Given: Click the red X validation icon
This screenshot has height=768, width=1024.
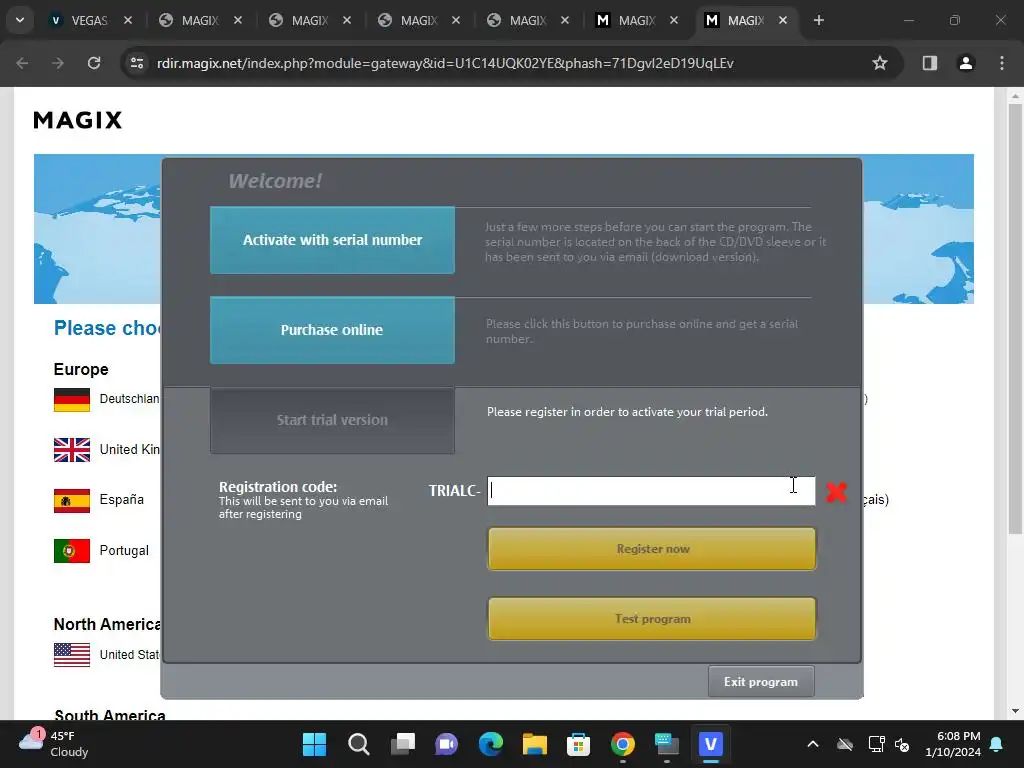Looking at the screenshot, I should click(x=836, y=491).
